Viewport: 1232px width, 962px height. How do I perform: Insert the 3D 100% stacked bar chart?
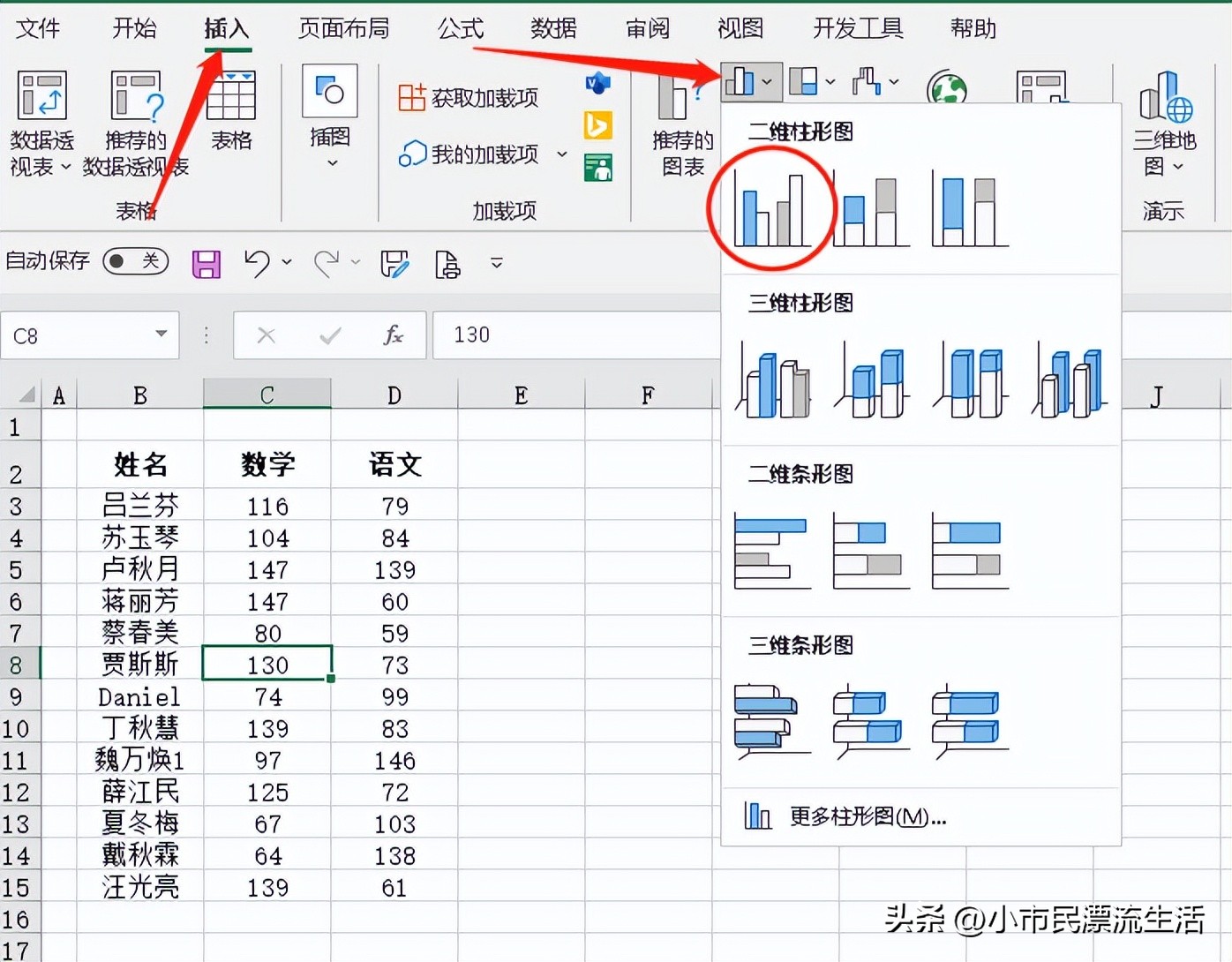pyautogui.click(x=970, y=721)
